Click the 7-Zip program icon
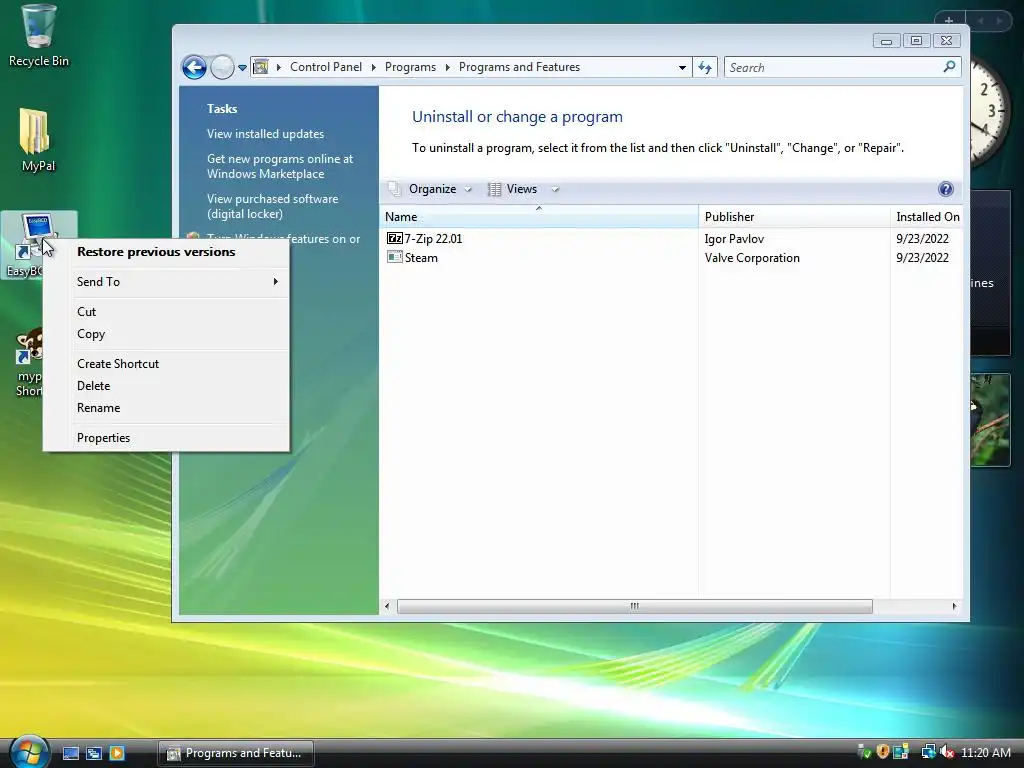The image size is (1024, 768). 394,238
